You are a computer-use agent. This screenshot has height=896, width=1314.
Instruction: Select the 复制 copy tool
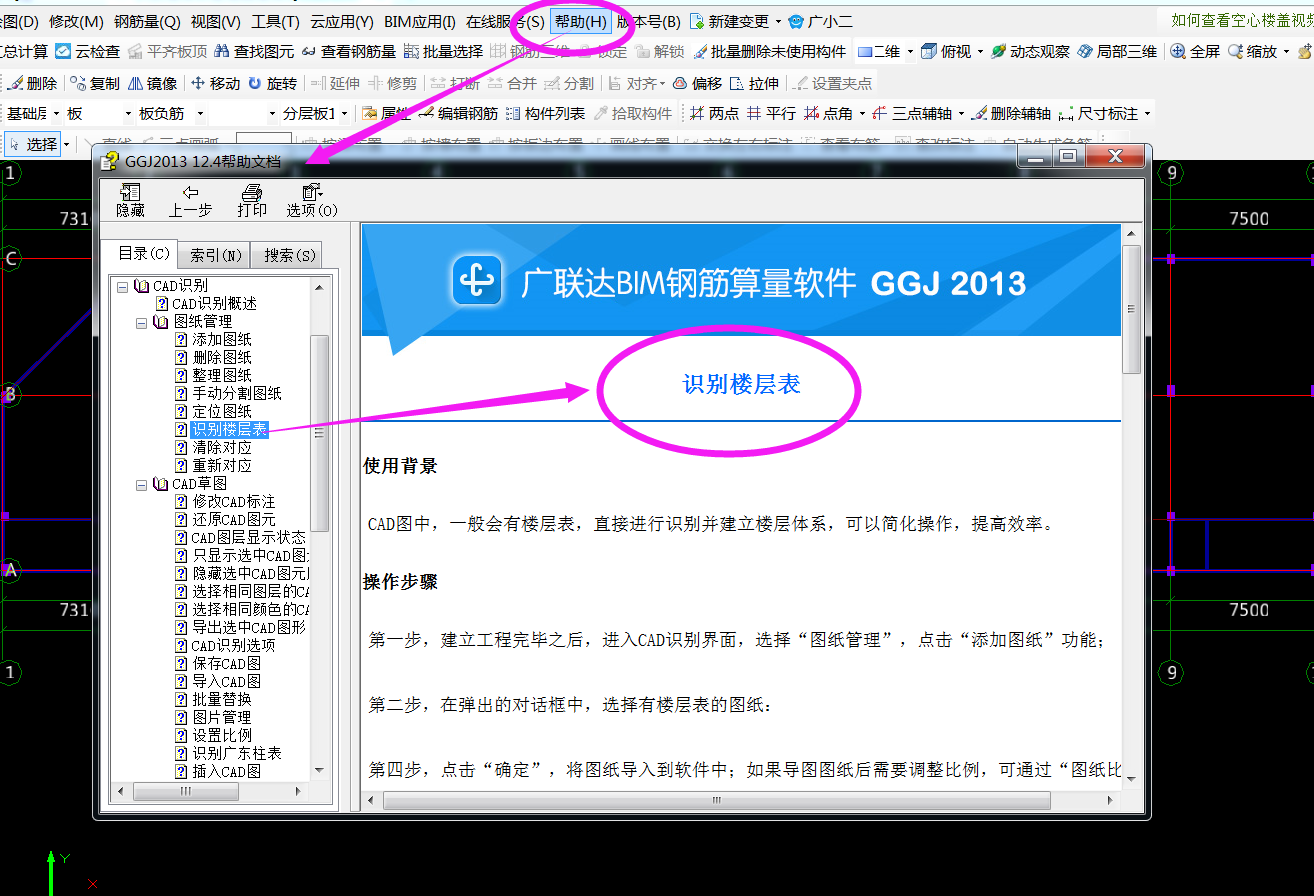pyautogui.click(x=94, y=84)
